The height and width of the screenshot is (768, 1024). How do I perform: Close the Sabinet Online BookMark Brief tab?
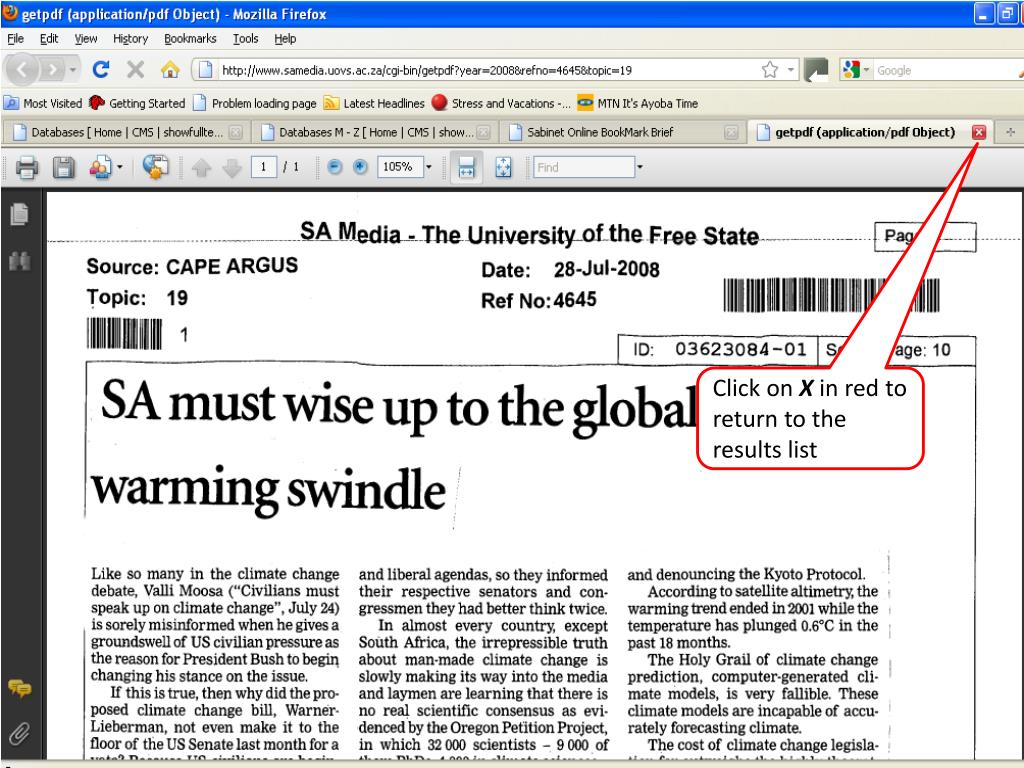point(731,133)
